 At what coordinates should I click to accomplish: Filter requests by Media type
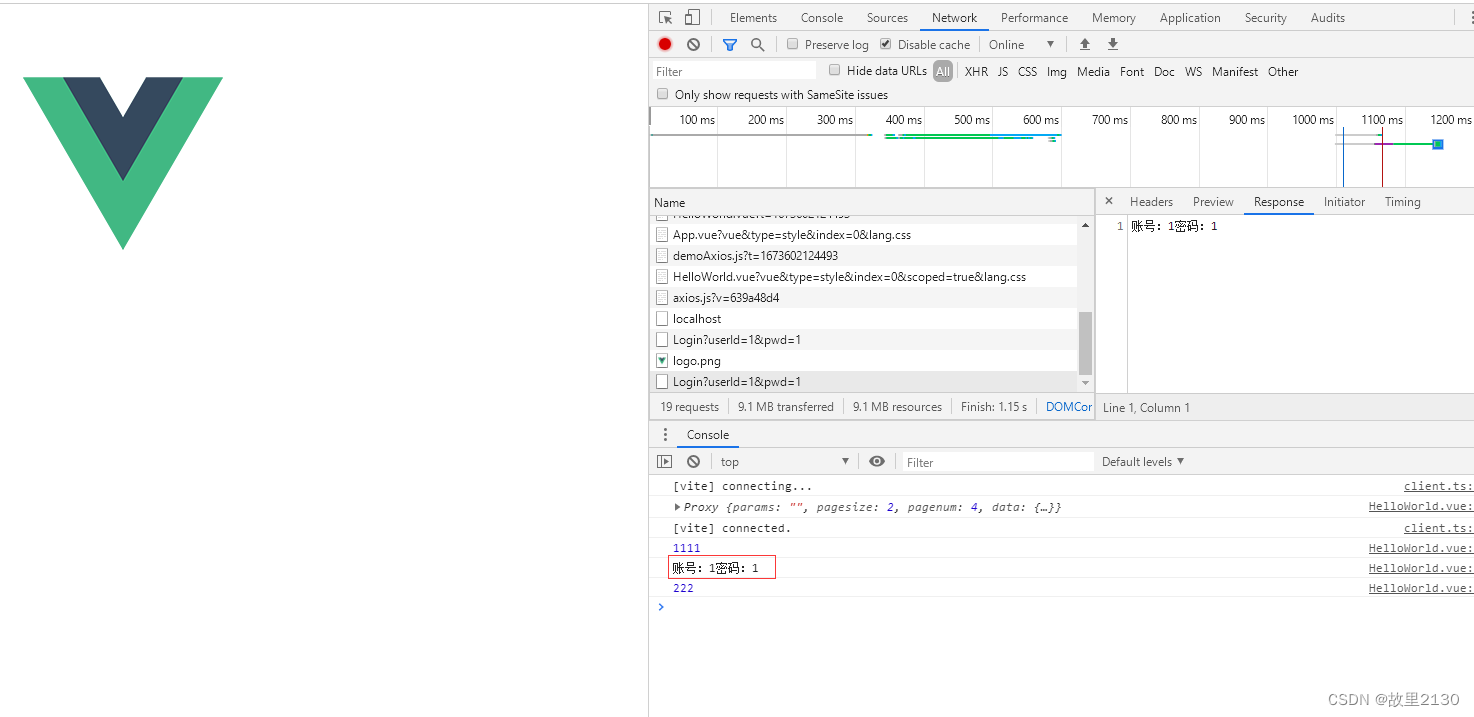tap(1093, 71)
